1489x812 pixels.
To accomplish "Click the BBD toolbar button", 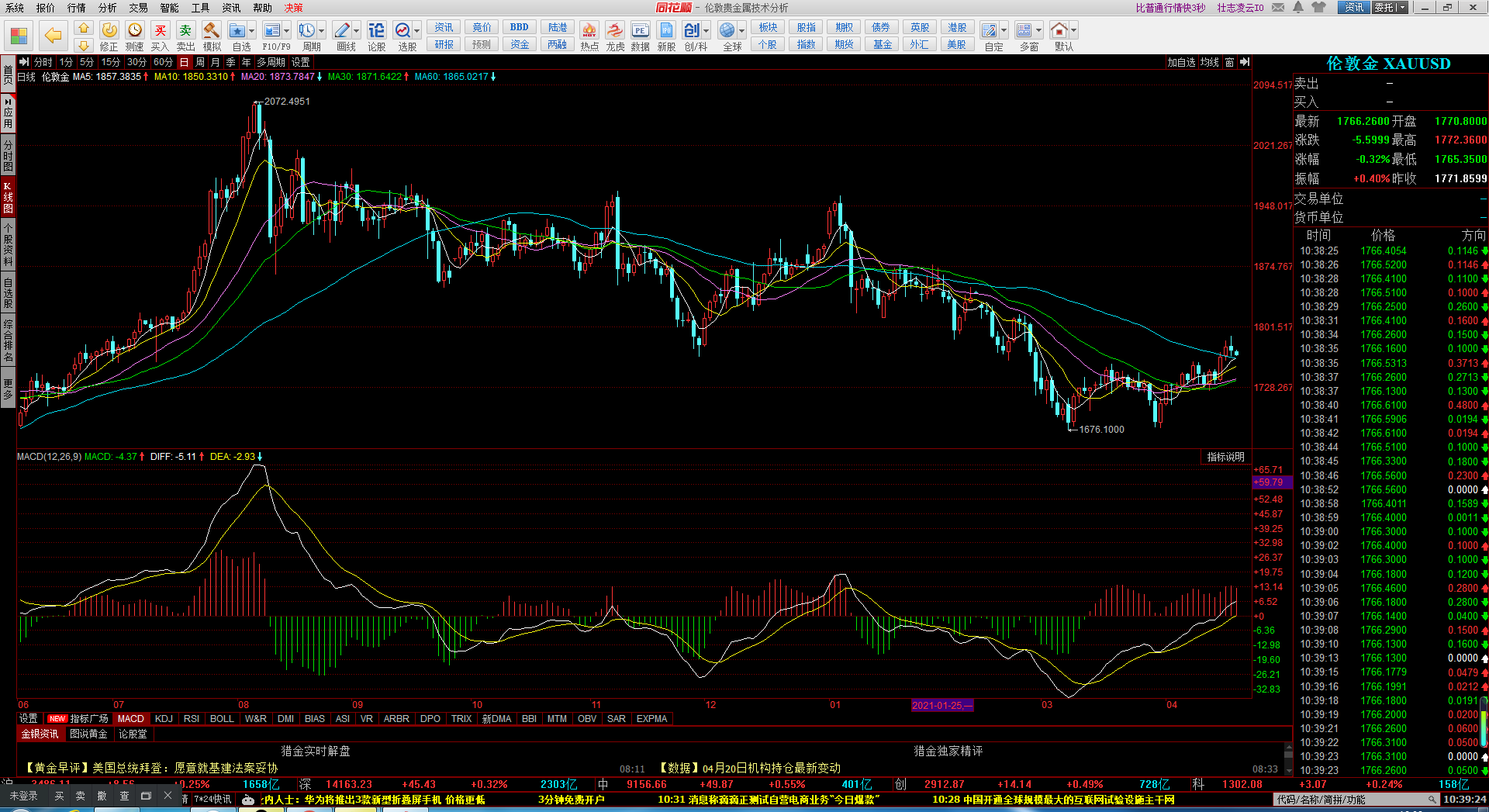I will point(519,27).
